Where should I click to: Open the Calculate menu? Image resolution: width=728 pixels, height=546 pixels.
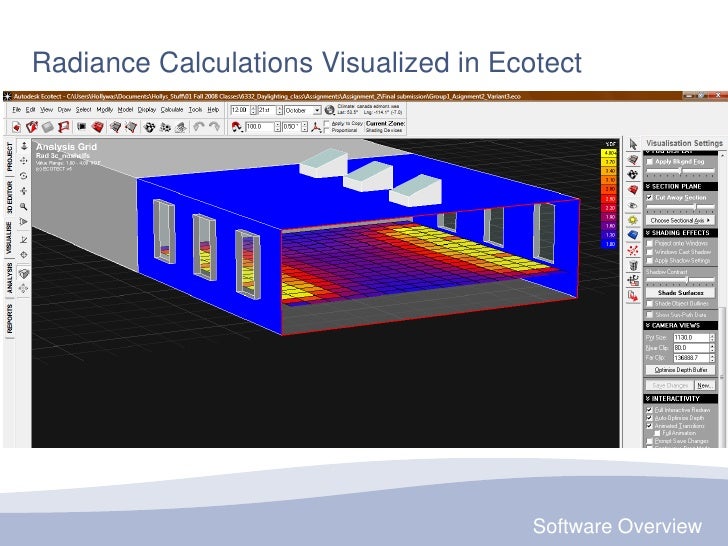tap(172, 110)
